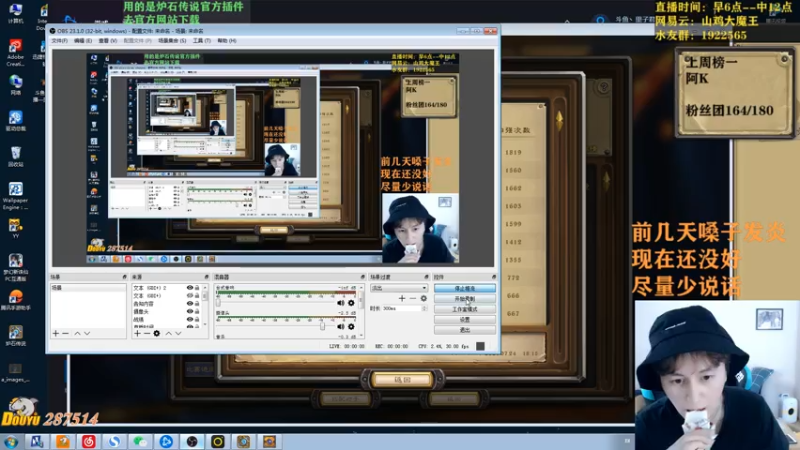Viewport: 800px width, 450px height.
Task: Adjust transition duration 300ms stepper
Action: pos(424,308)
